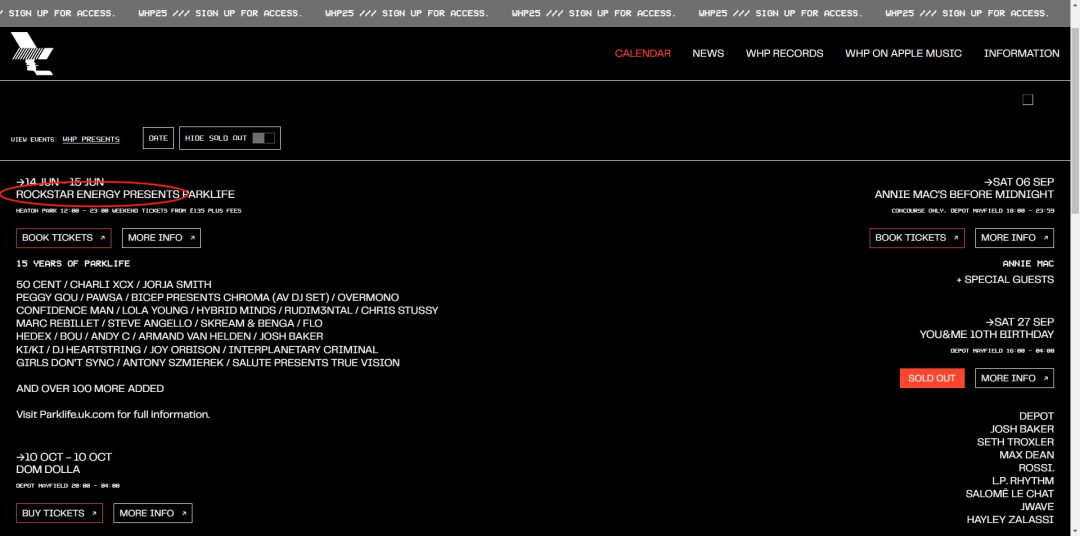Open More Info for Dom Dolla
The image size is (1080, 536).
[153, 513]
